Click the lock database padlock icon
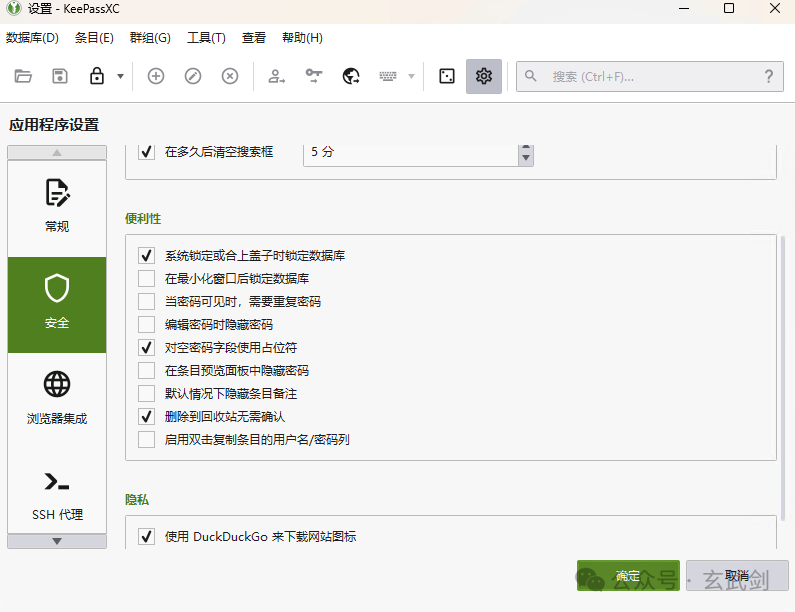 [97, 77]
